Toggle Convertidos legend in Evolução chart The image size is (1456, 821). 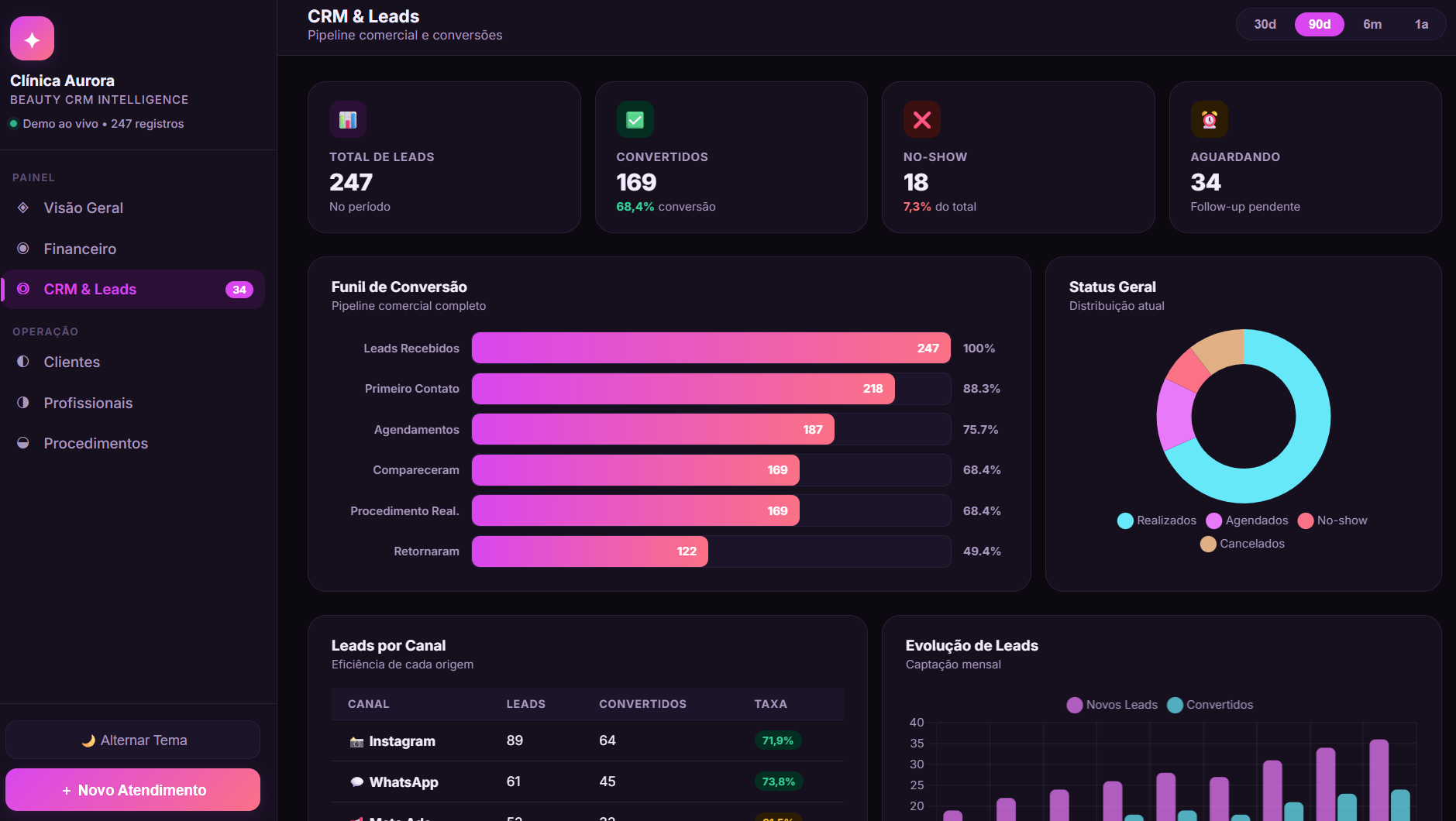(x=1210, y=705)
